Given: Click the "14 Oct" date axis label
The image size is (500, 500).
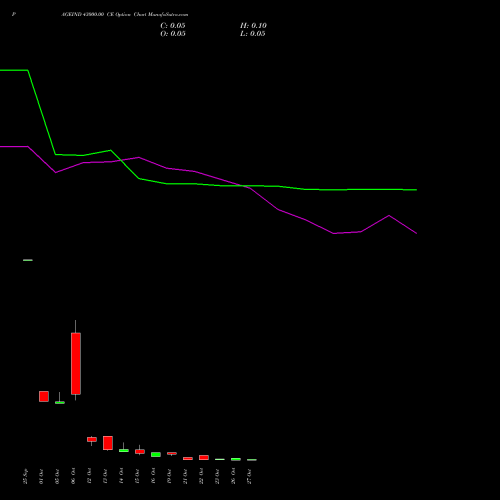Looking at the screenshot, I should pyautogui.click(x=122, y=476).
